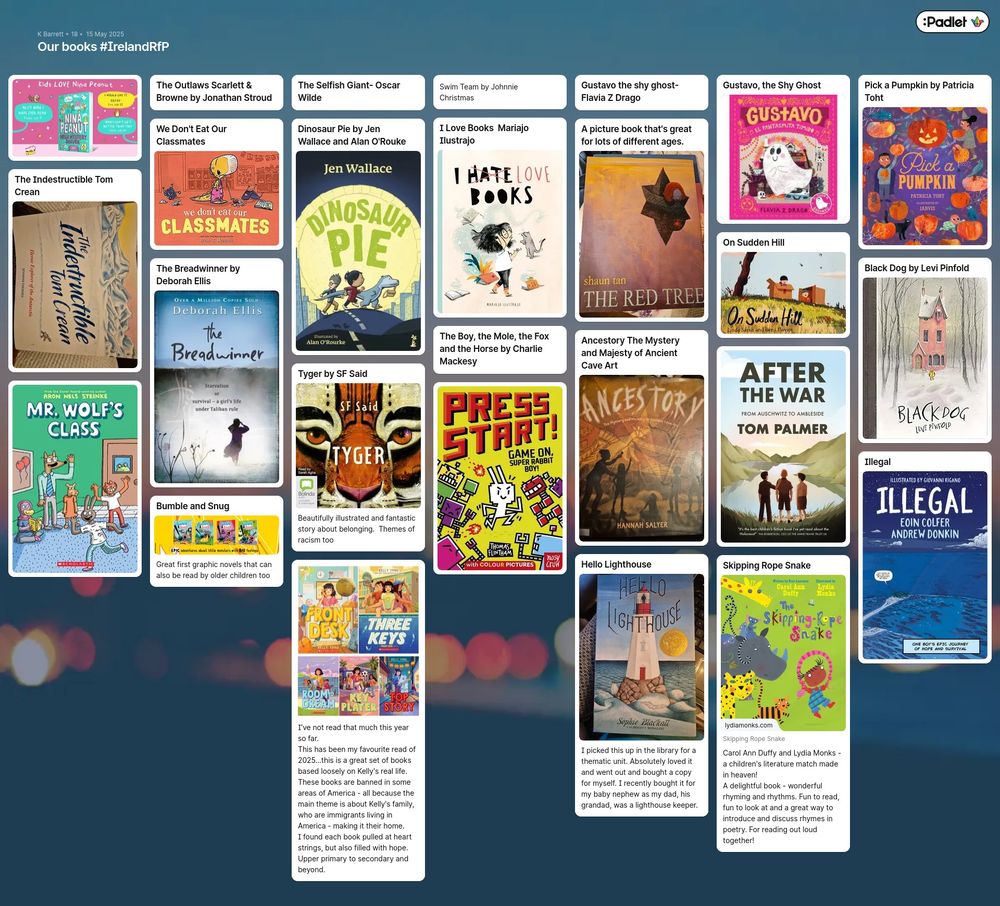Open the Skipping-Rope Snake link preview image
Image resolution: width=1000 pixels, height=906 pixels.
(x=783, y=653)
